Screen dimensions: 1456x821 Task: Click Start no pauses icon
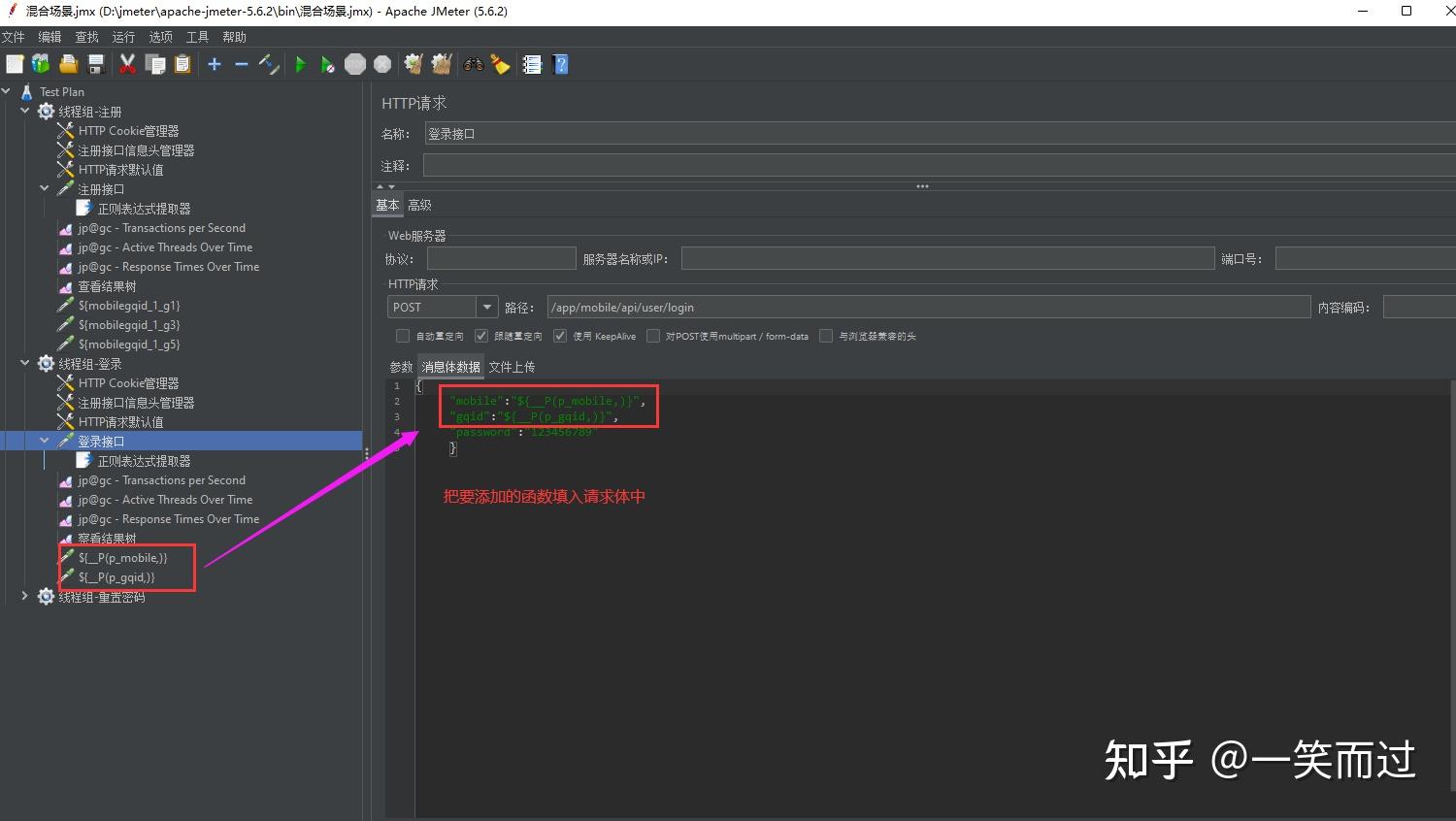tap(328, 64)
